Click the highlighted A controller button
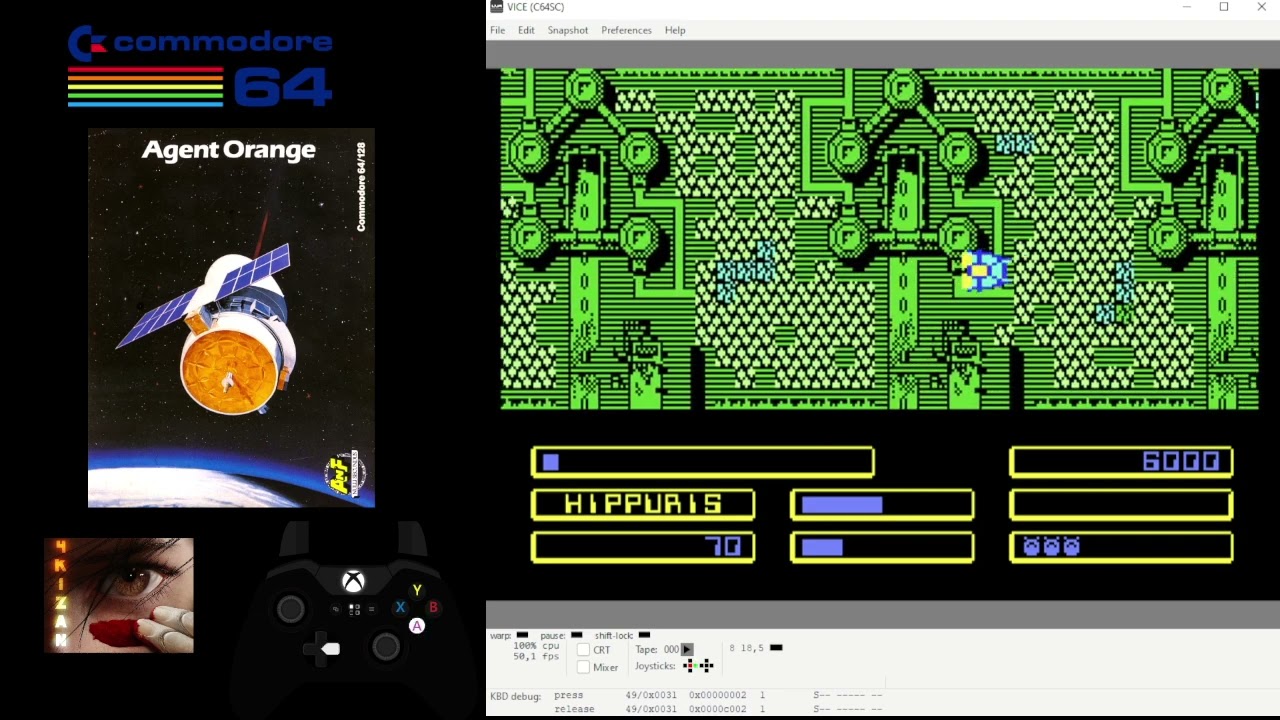Viewport: 1280px width, 720px height. click(x=417, y=626)
